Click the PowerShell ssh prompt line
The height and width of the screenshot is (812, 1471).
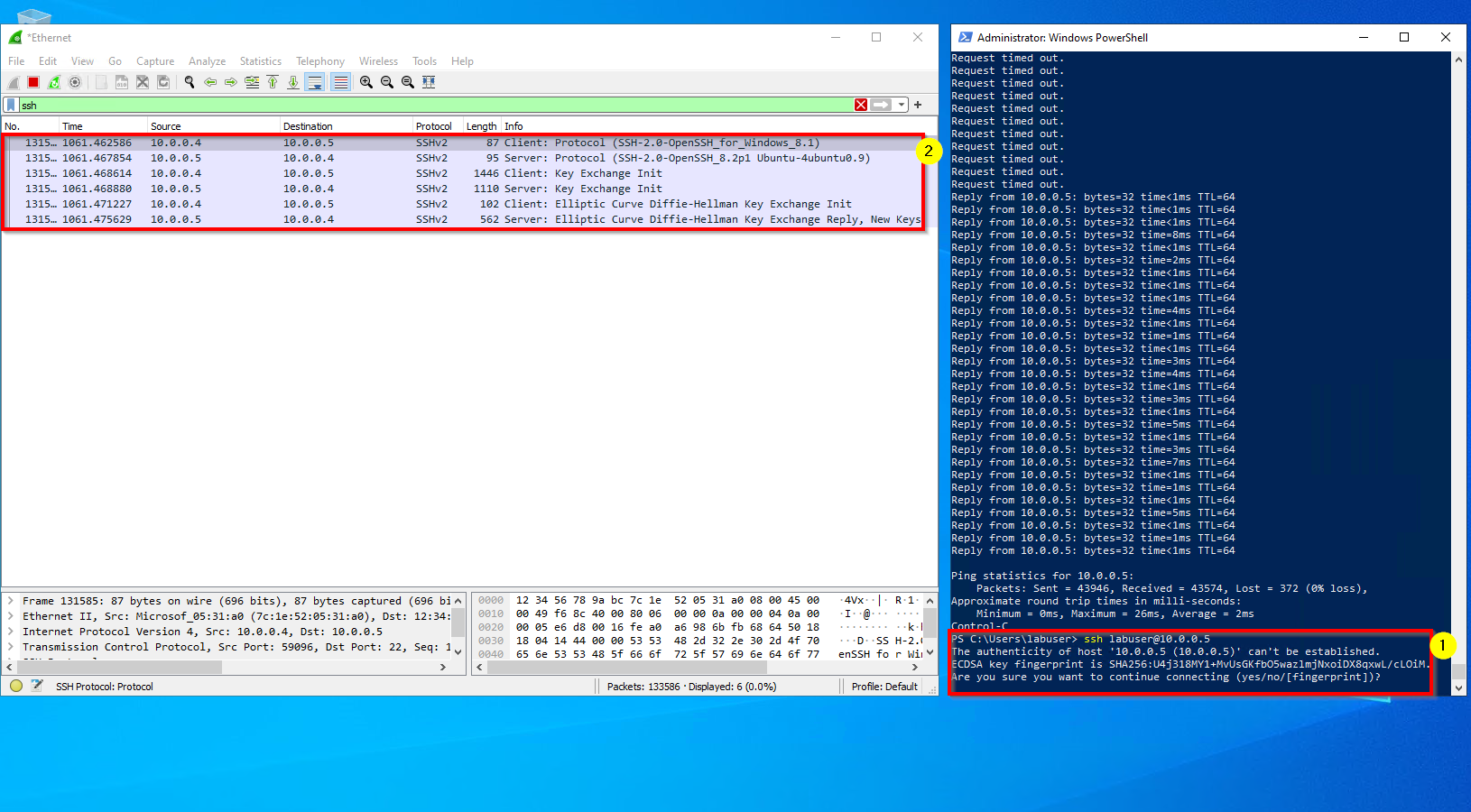pyautogui.click(x=1081, y=639)
